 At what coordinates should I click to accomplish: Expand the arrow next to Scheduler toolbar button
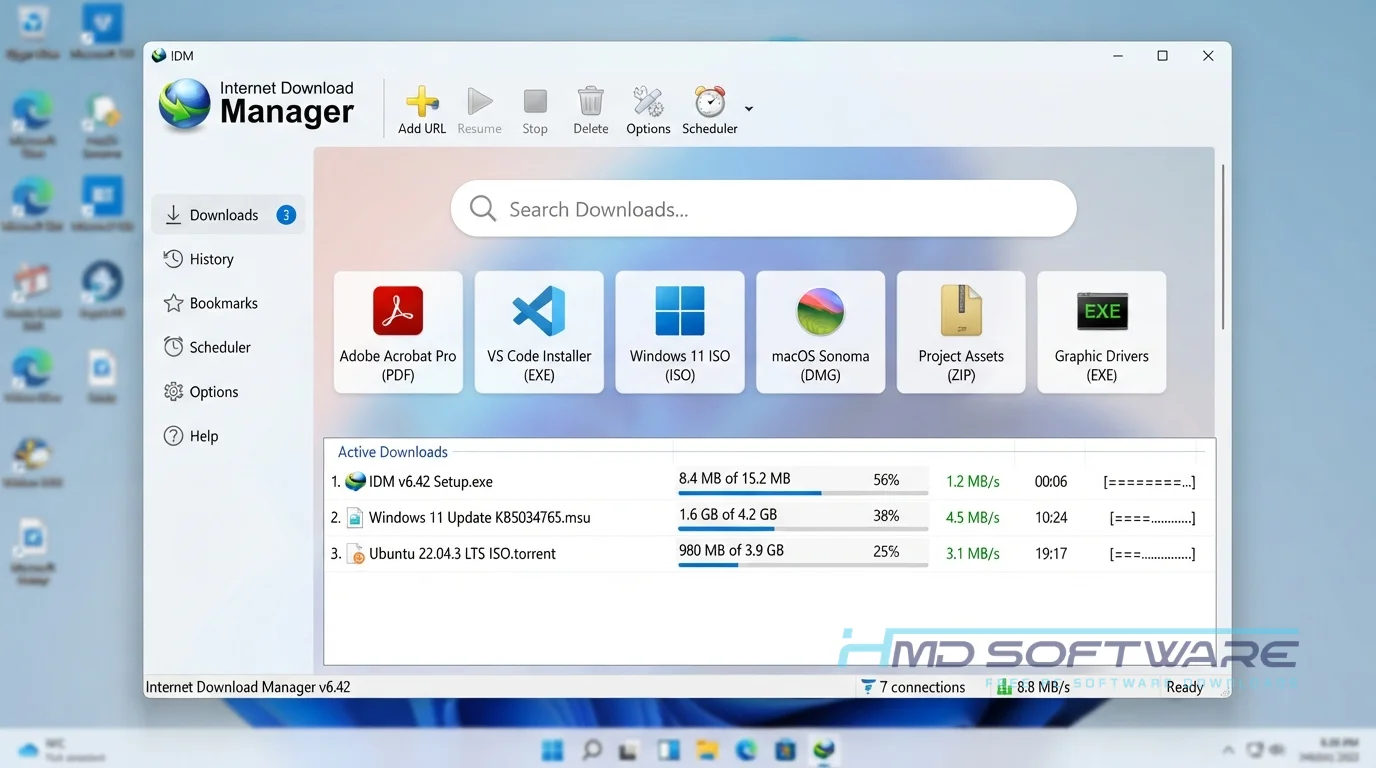749,109
